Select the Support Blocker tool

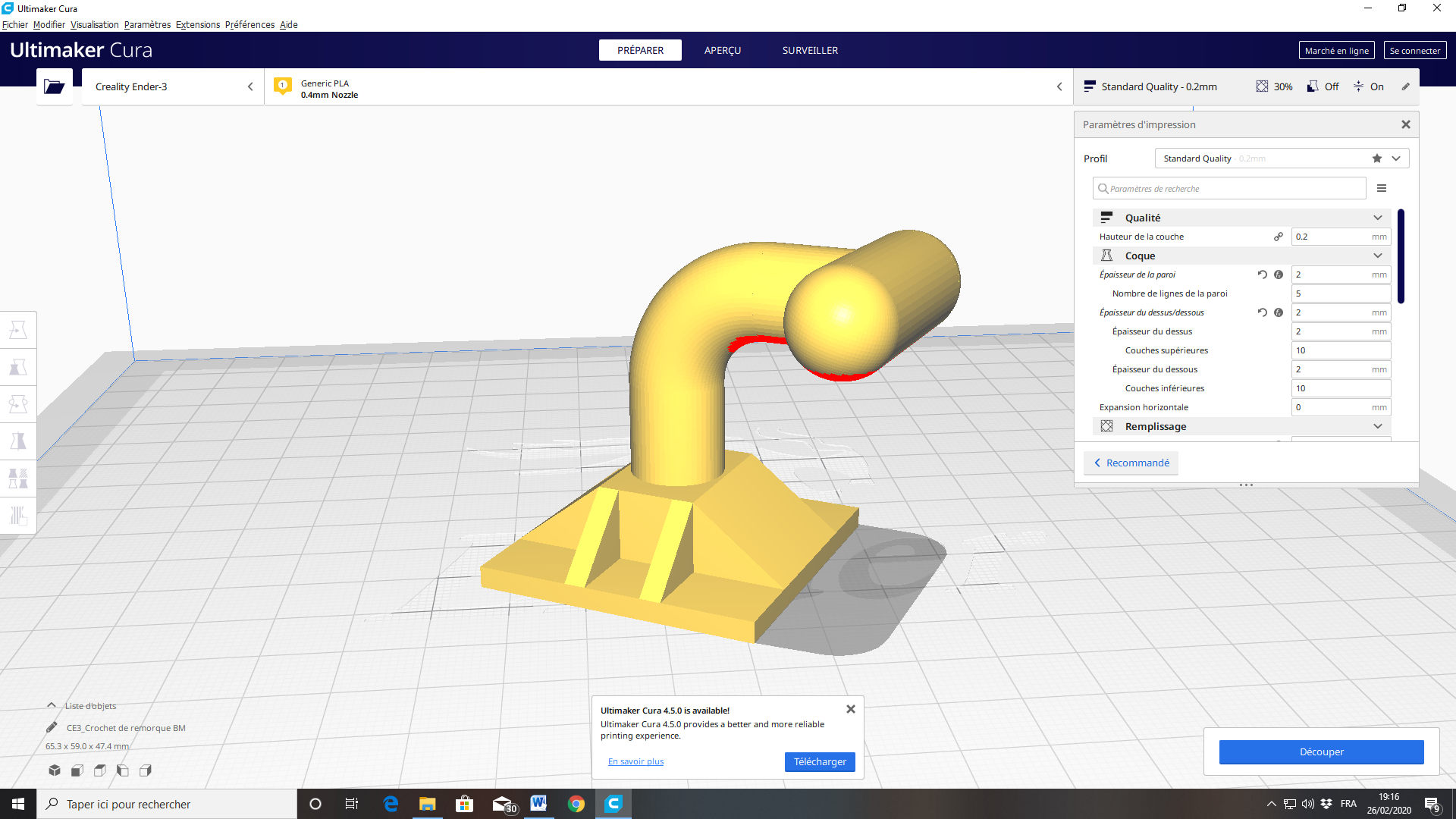pos(18,516)
